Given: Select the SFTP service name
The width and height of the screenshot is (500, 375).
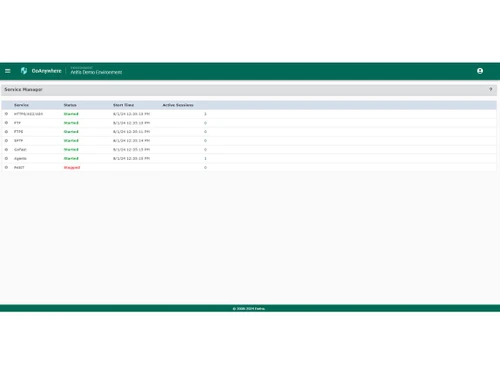Looking at the screenshot, I should [19, 141].
